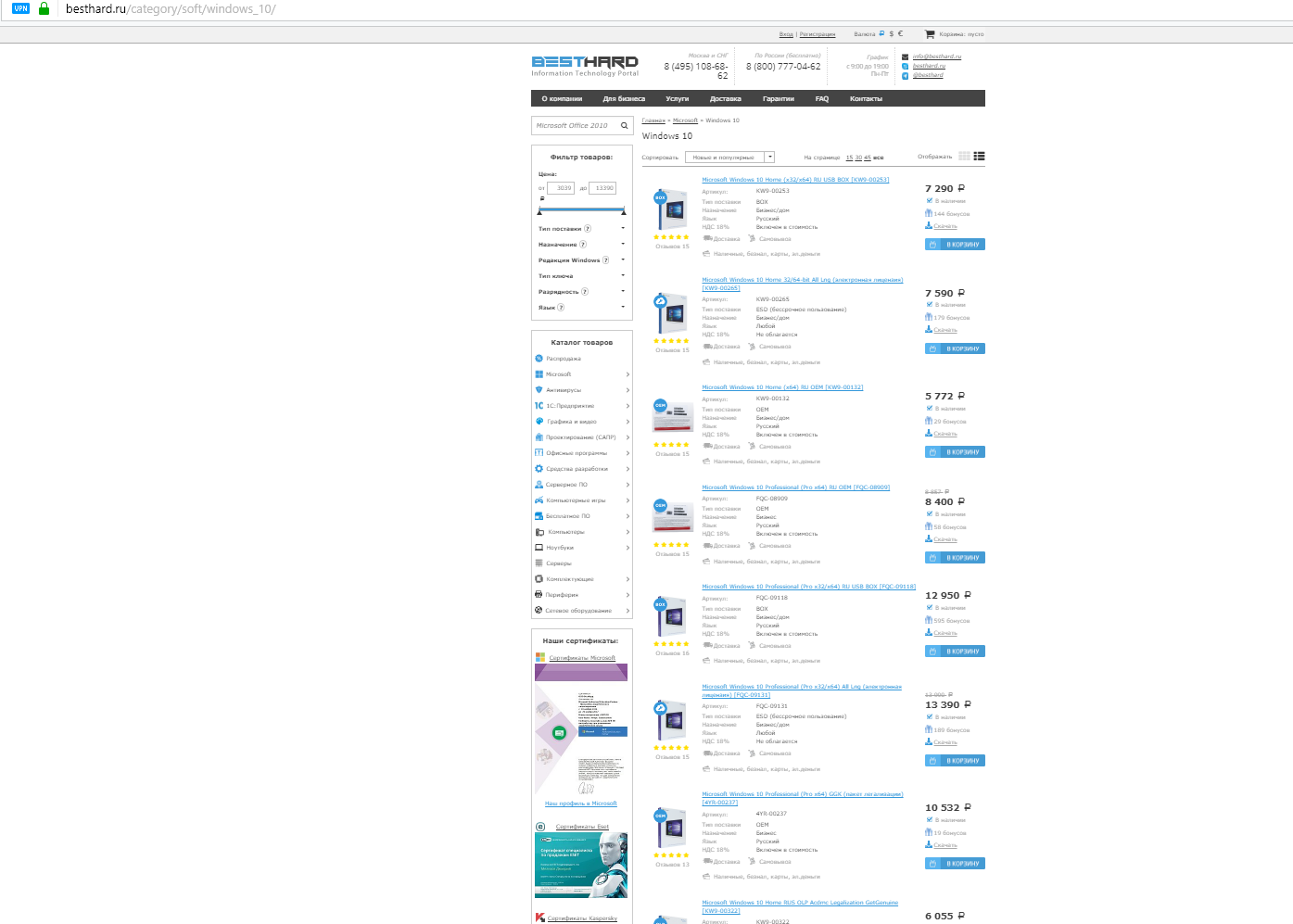Image resolution: width=1293 pixels, height=924 pixels.
Task: Switch currency to rubles
Action: 881,34
